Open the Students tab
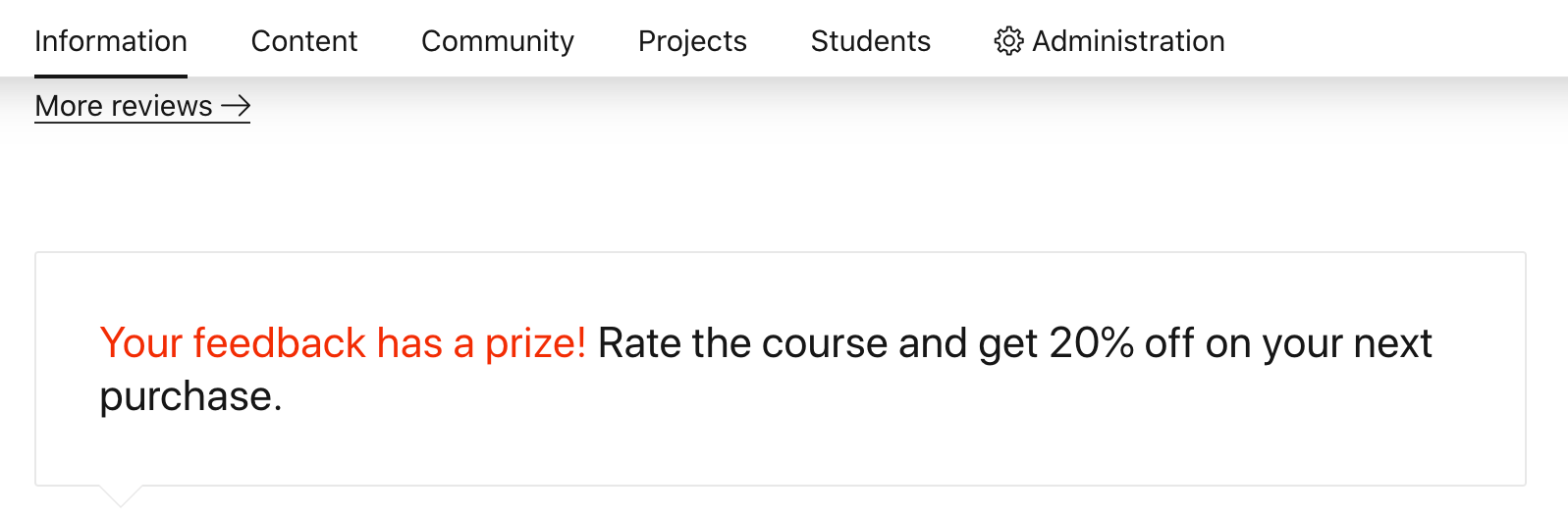1568x517 pixels. [x=871, y=41]
